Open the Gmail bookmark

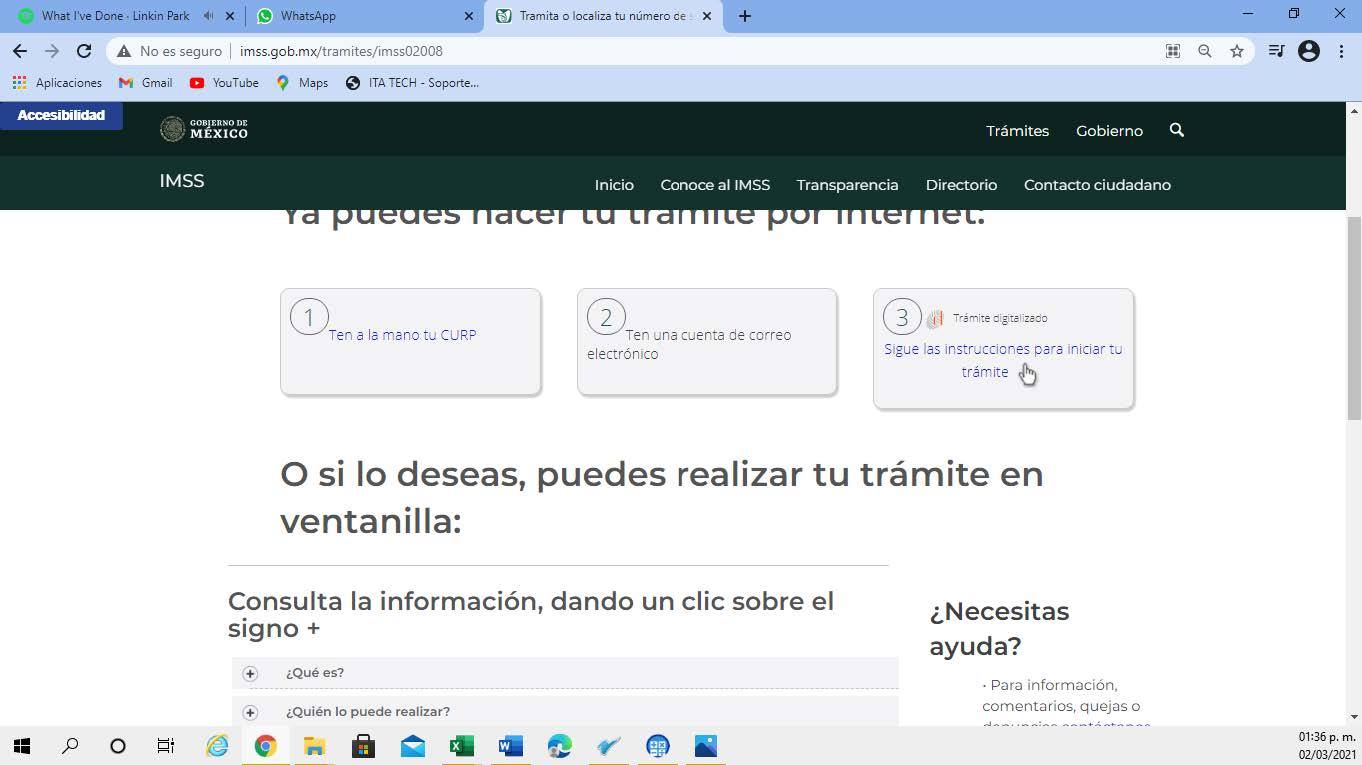tap(146, 83)
